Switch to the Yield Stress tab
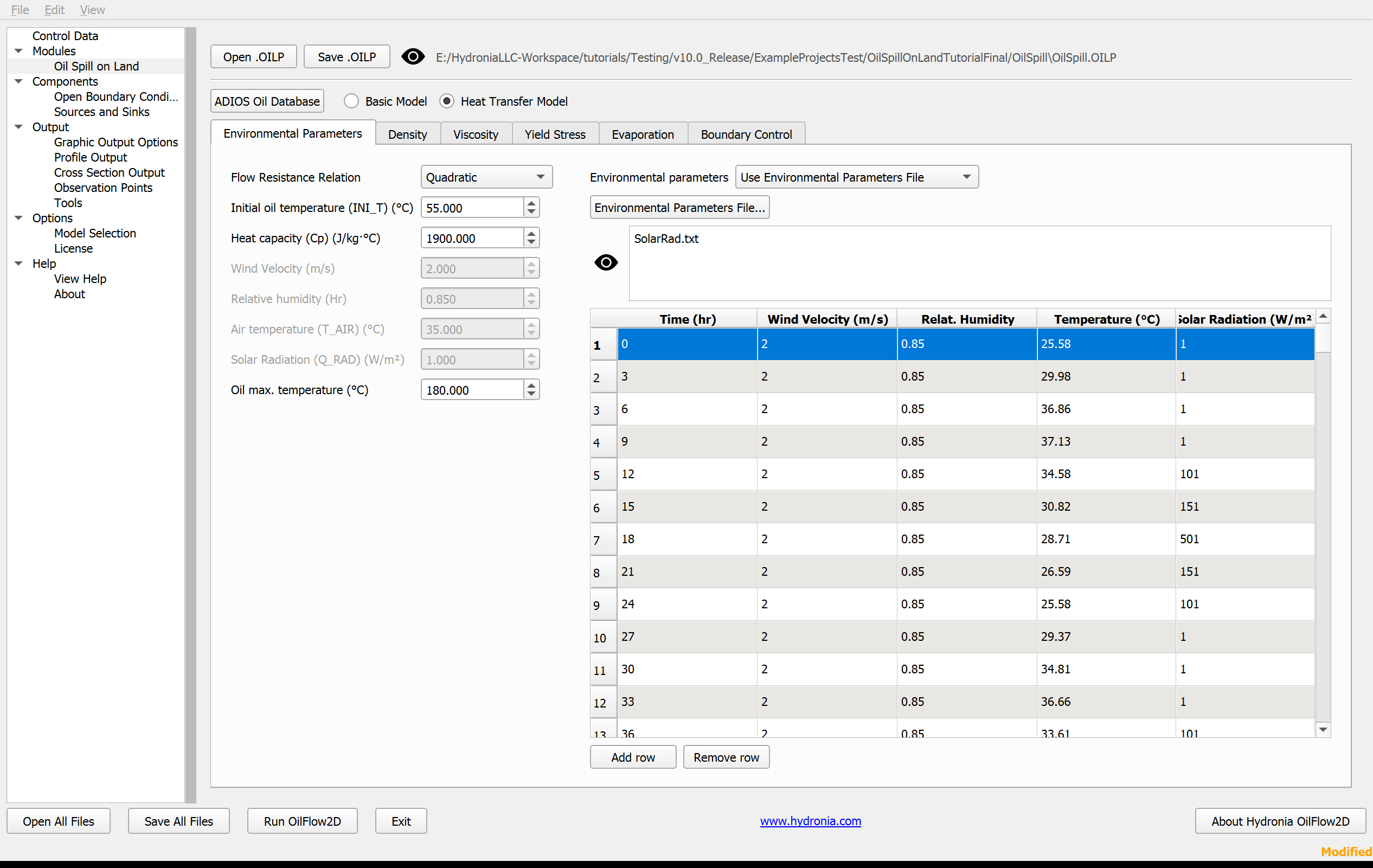 555,134
